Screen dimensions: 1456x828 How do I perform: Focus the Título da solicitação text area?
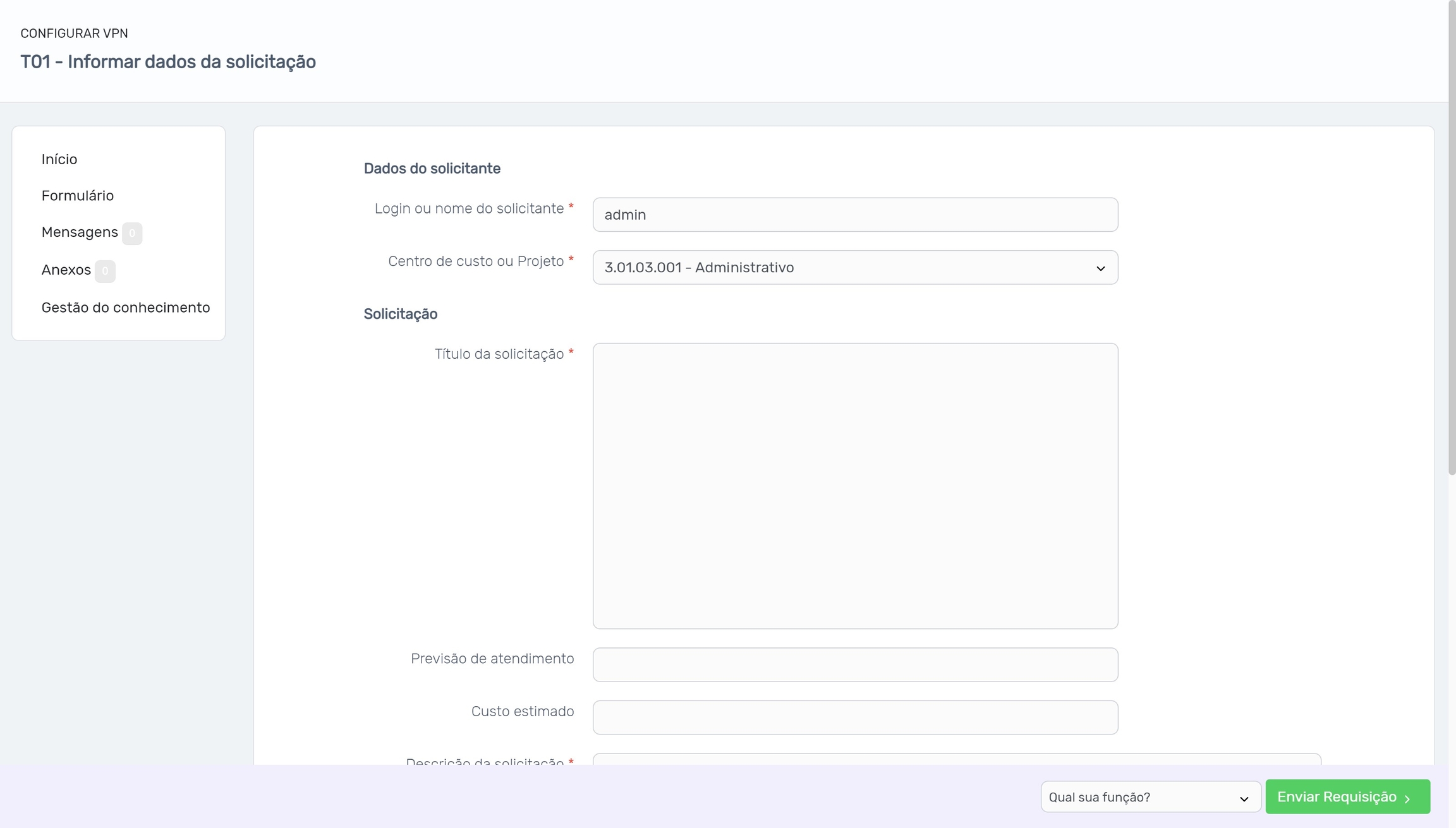pos(855,486)
